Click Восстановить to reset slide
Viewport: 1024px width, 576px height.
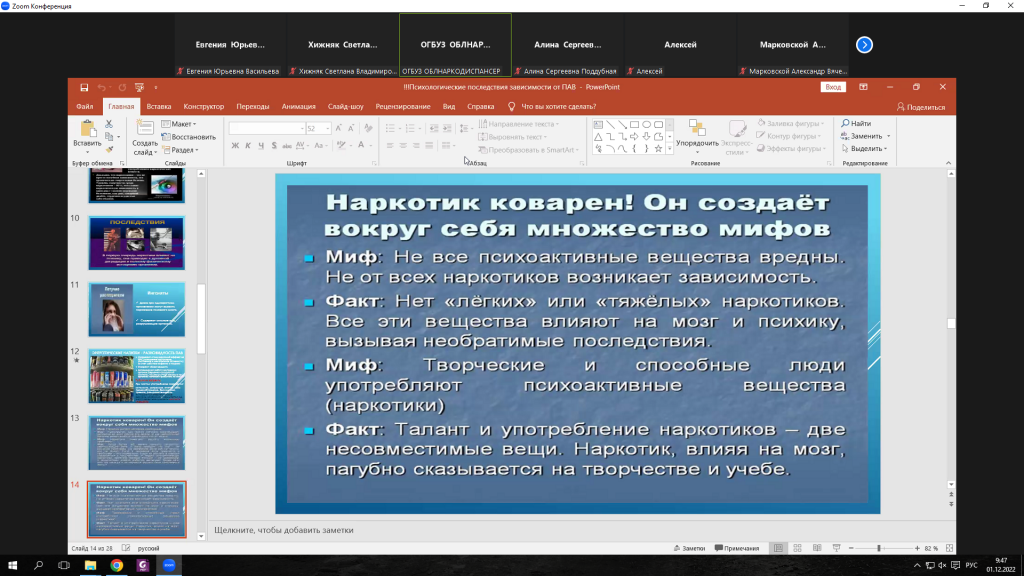click(189, 137)
